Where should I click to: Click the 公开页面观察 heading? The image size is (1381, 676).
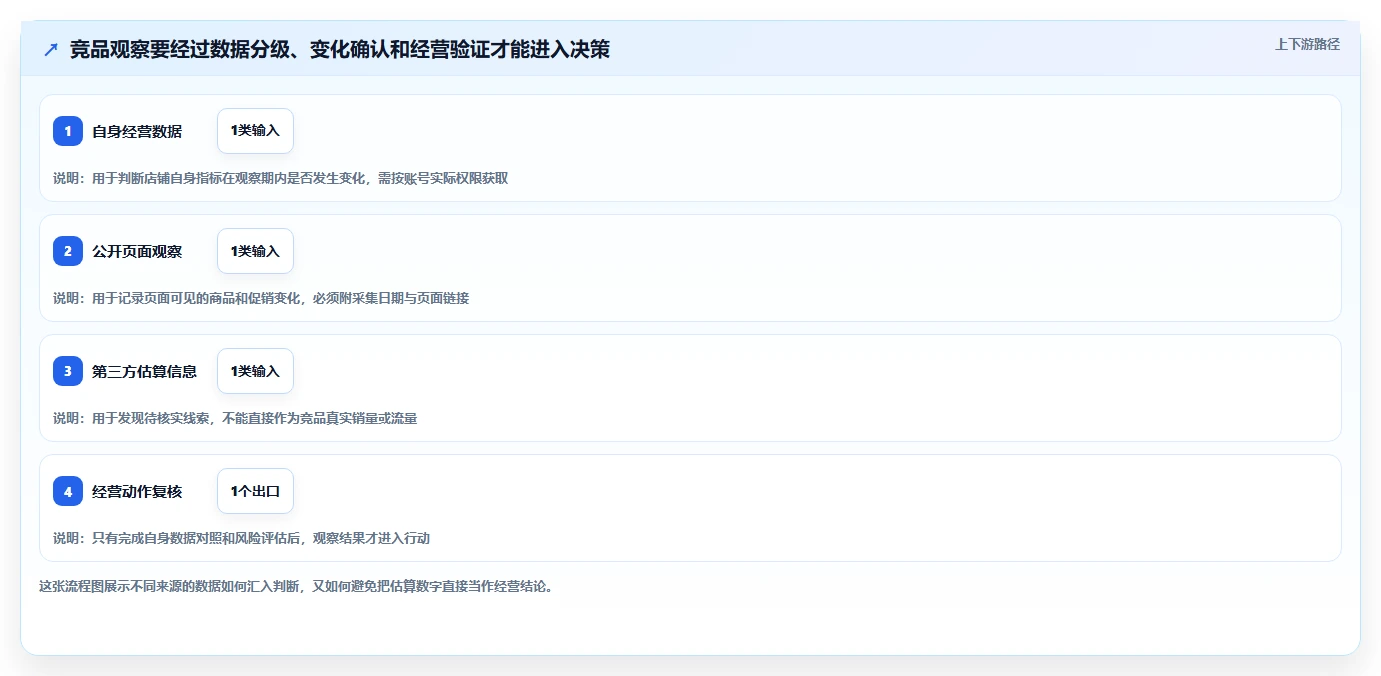point(137,251)
